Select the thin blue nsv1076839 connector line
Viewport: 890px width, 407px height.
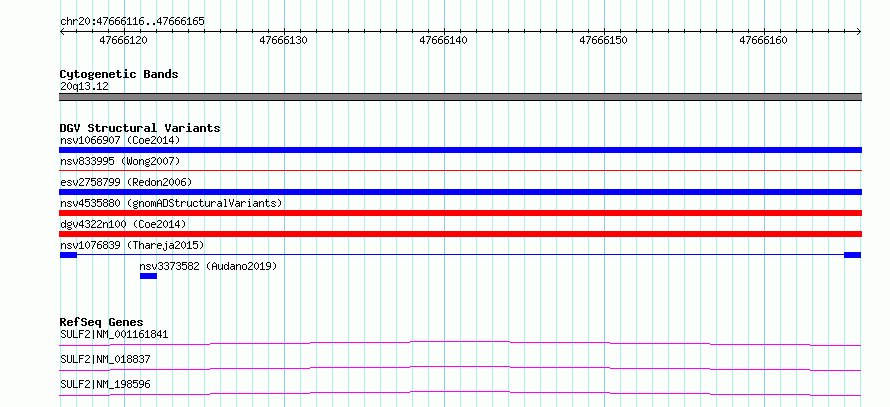click(x=460, y=255)
